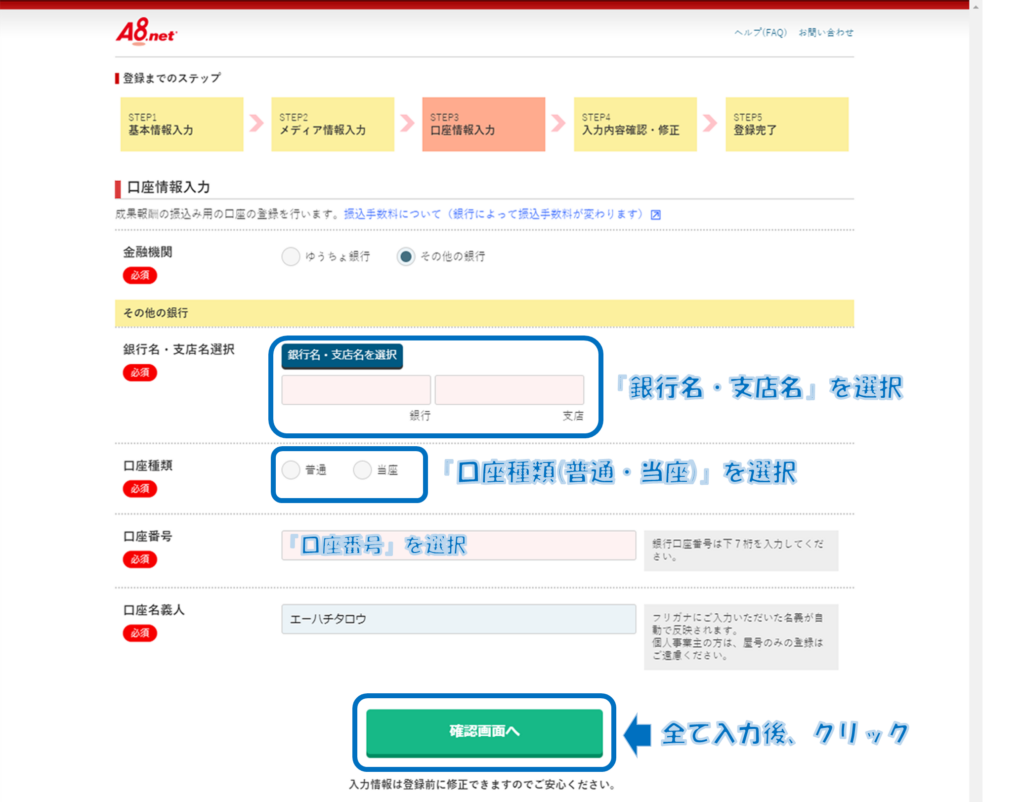This screenshot has height=802, width=1024.
Task: Select the ゆうちょ銀行 radio button
Action: [x=291, y=257]
